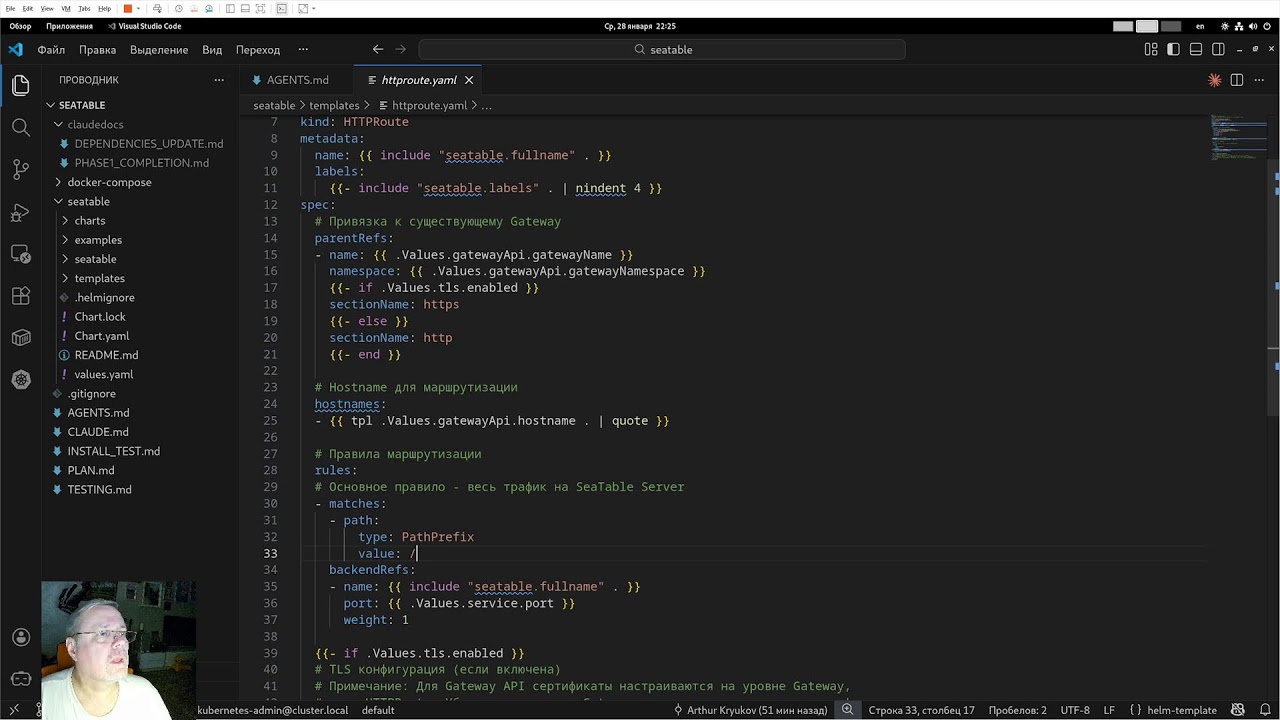Click the seatable command center search field
The height and width of the screenshot is (720, 1280).
(x=662, y=49)
